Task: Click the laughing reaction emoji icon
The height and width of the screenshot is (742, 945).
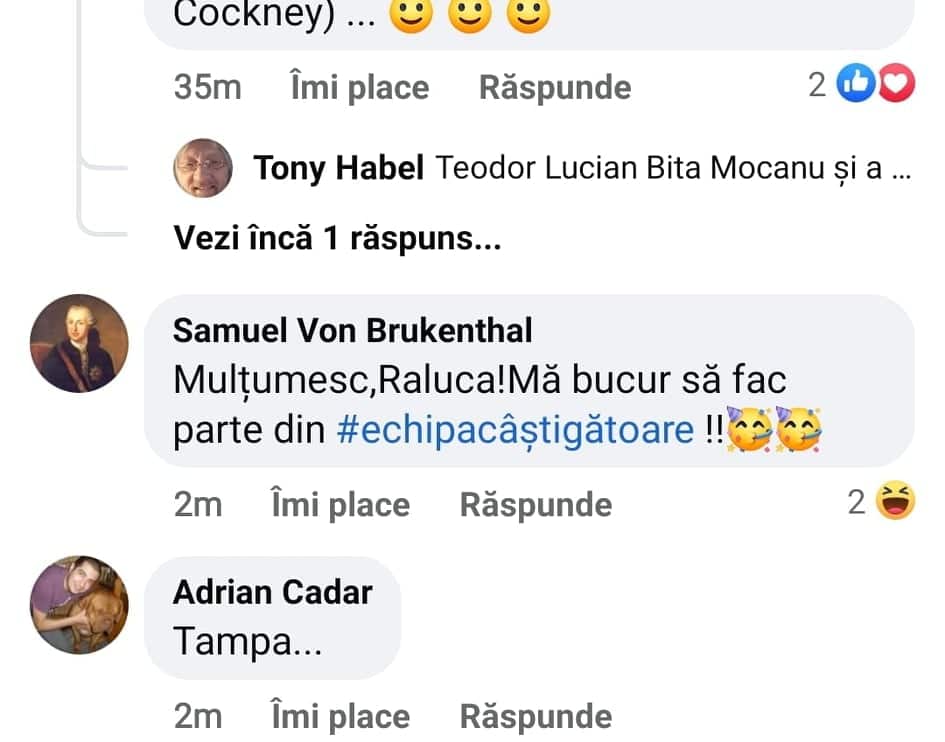Action: point(895,502)
